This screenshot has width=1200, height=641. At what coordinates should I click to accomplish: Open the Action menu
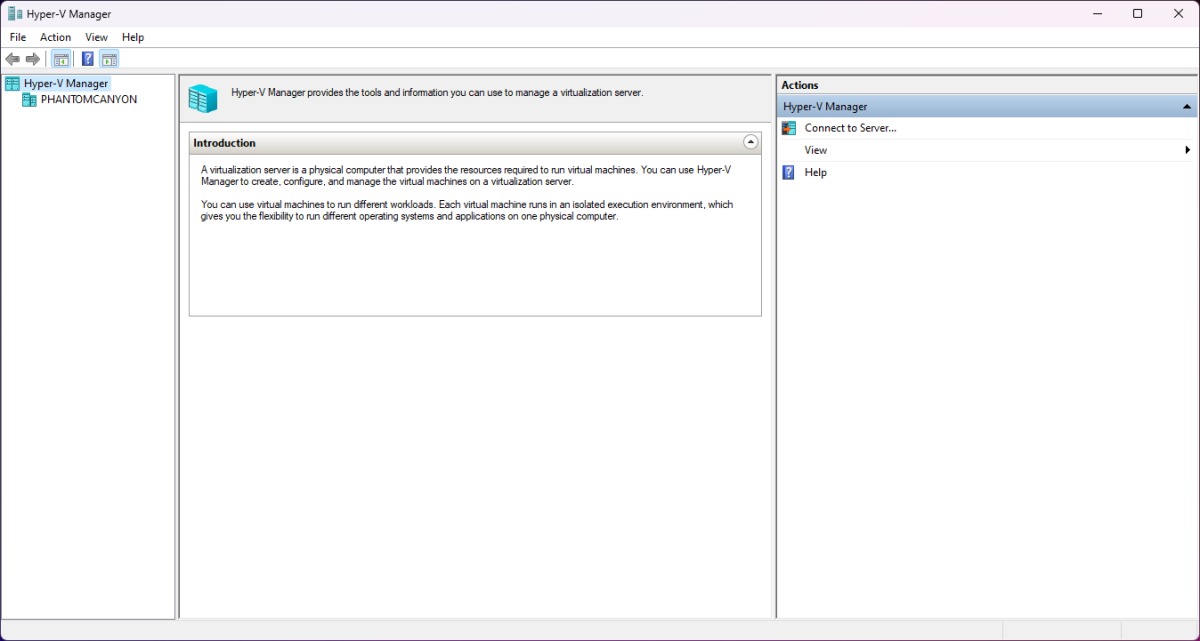point(55,37)
